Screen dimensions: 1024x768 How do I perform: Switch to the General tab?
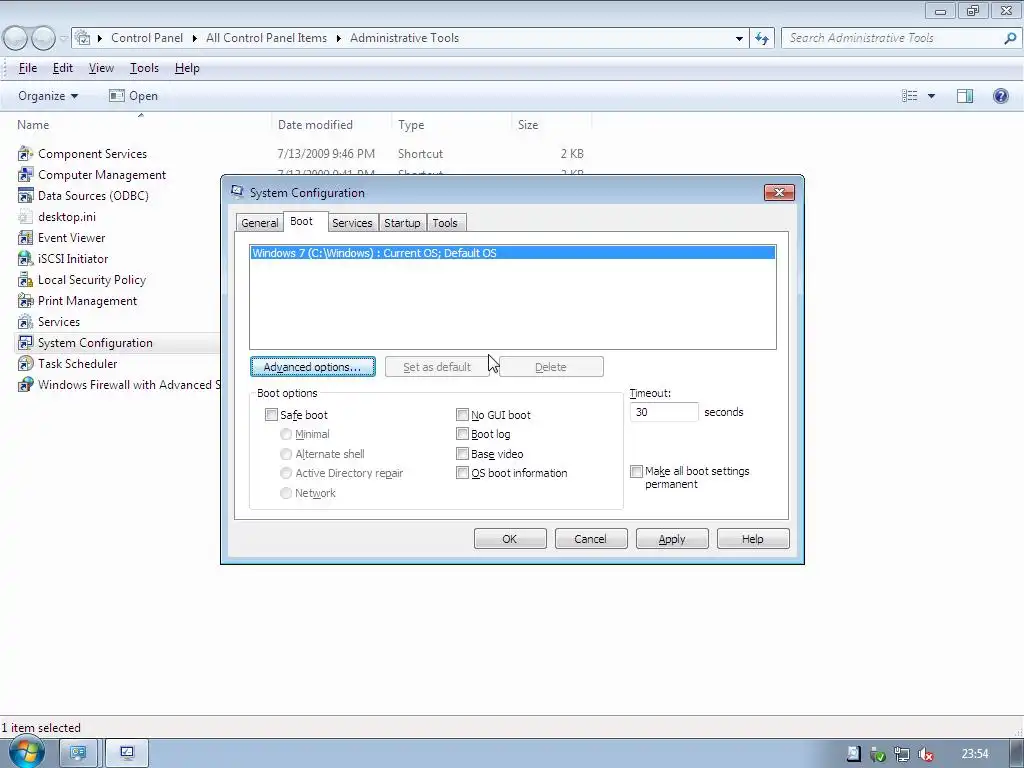(x=260, y=223)
